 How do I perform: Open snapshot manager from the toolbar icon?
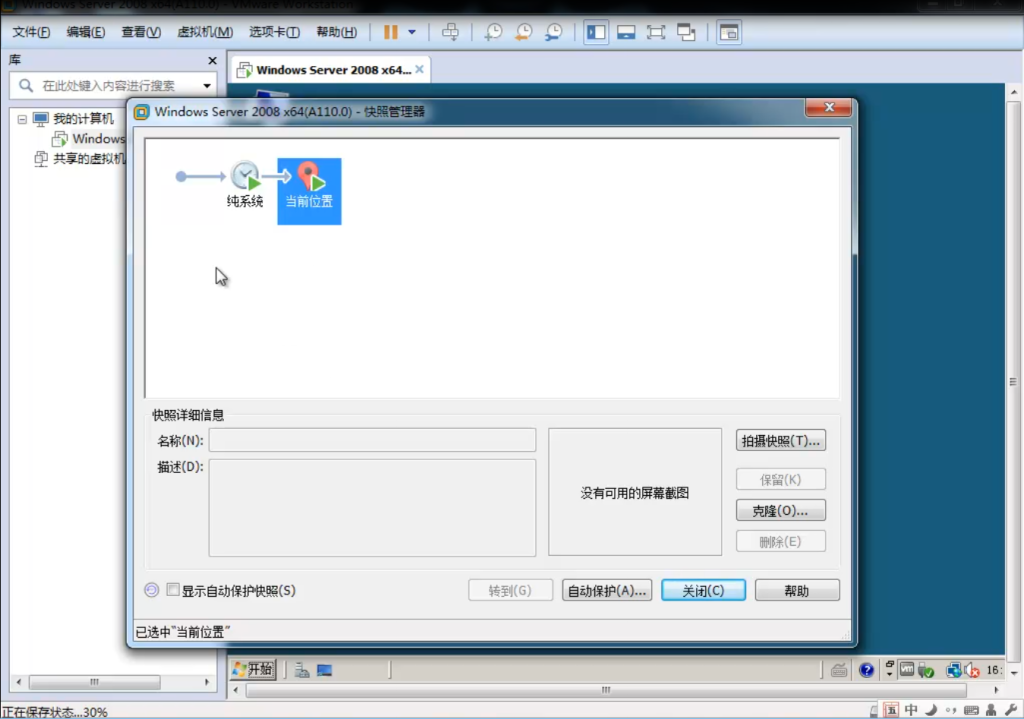[x=553, y=32]
